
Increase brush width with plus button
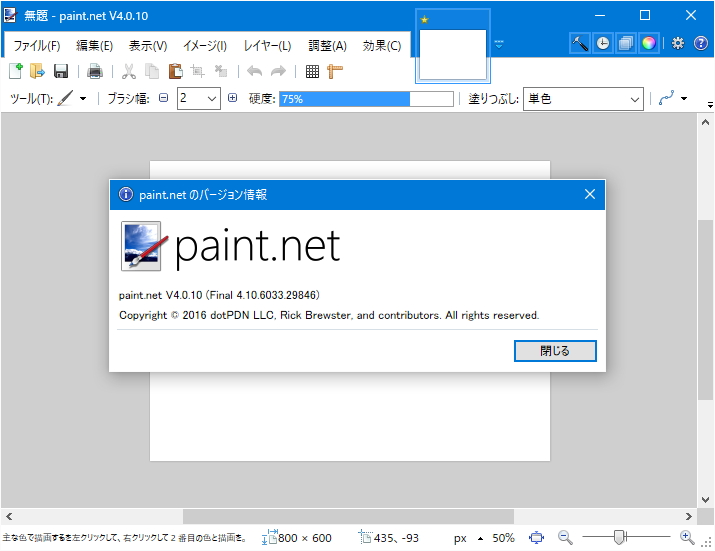pos(233,98)
